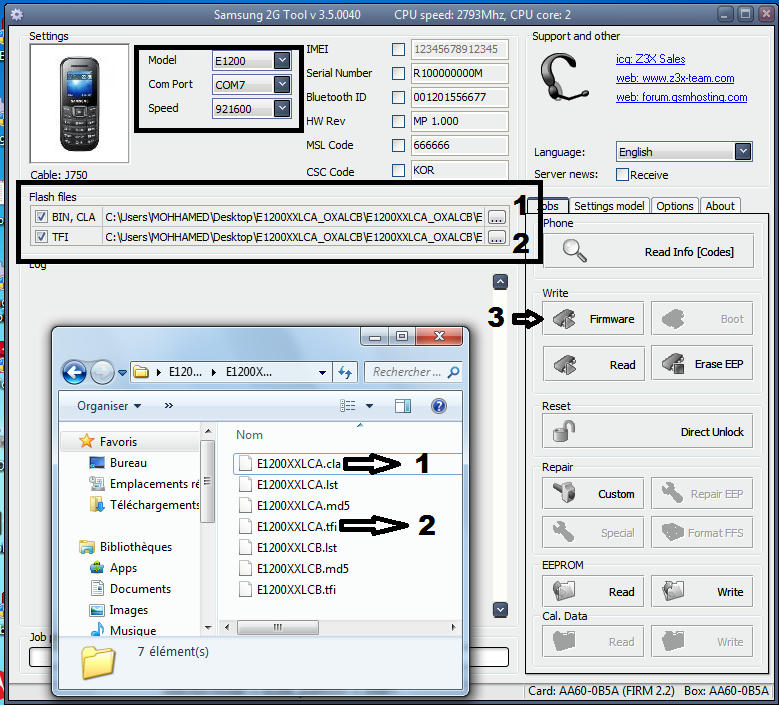
Task: Open the Options tab
Action: click(x=674, y=206)
